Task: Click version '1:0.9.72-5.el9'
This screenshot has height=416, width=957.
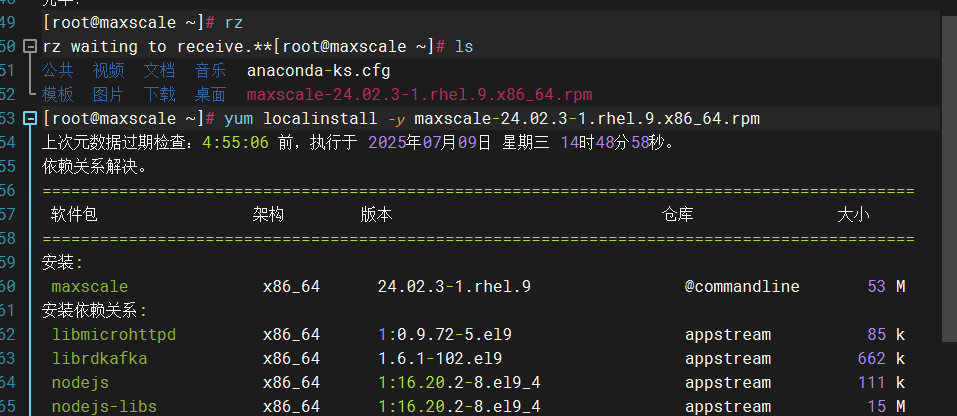Action: click(444, 334)
